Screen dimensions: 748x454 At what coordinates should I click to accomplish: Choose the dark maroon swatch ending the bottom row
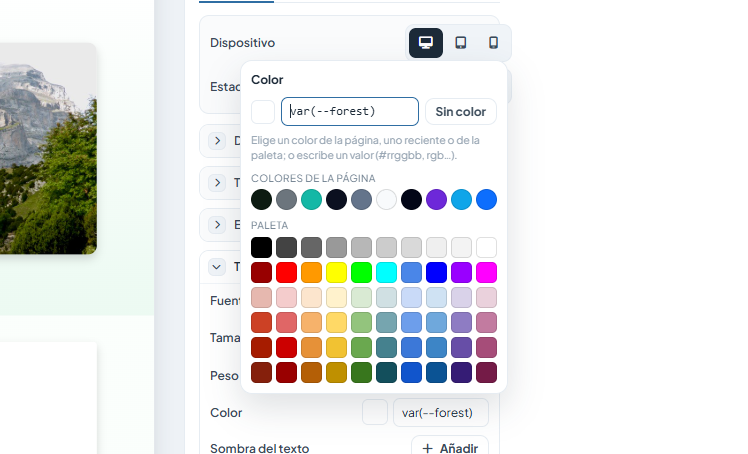pos(487,372)
